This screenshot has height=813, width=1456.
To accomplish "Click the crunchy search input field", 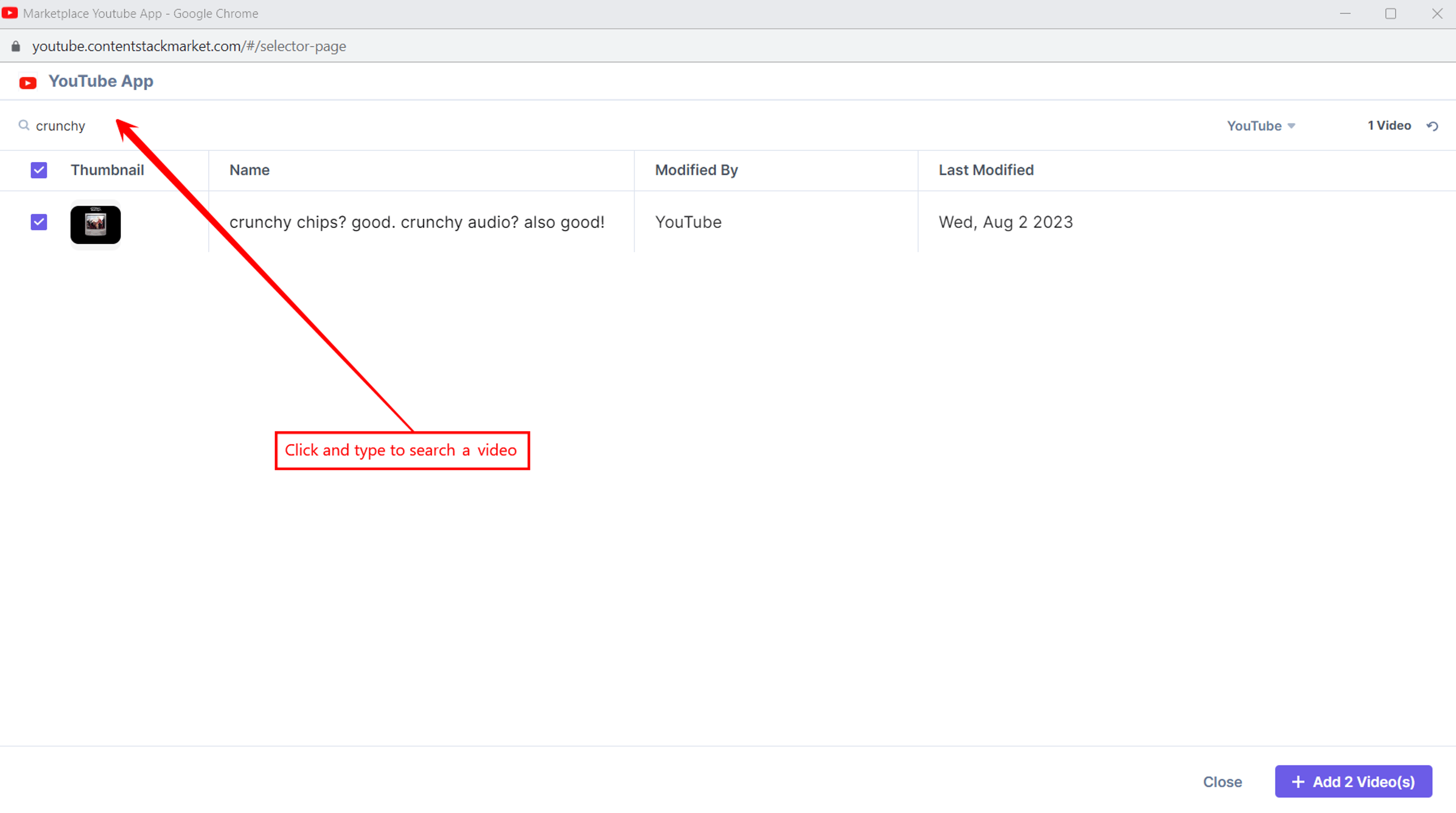I will (61, 126).
